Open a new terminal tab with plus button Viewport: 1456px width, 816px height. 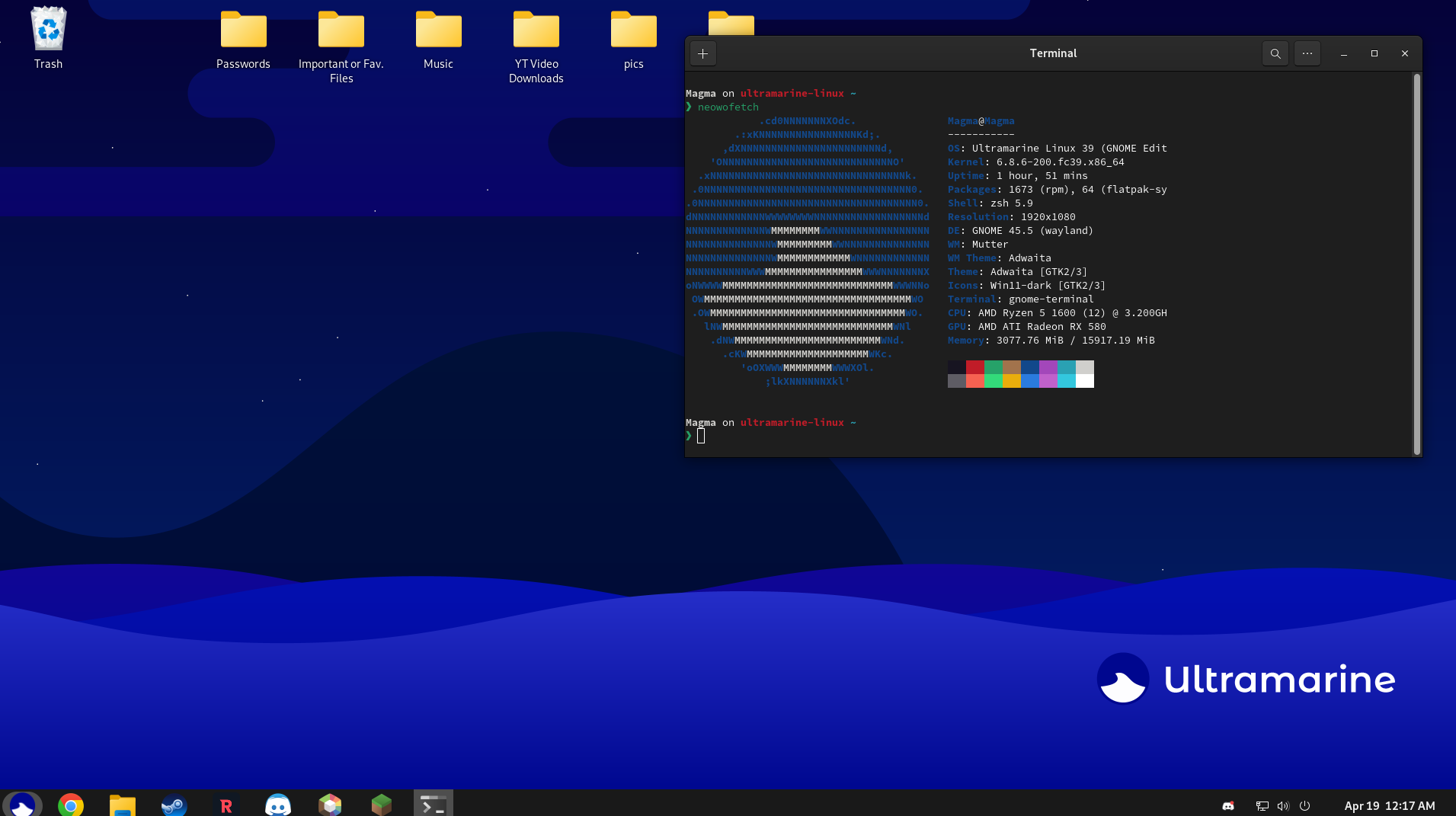coord(702,53)
